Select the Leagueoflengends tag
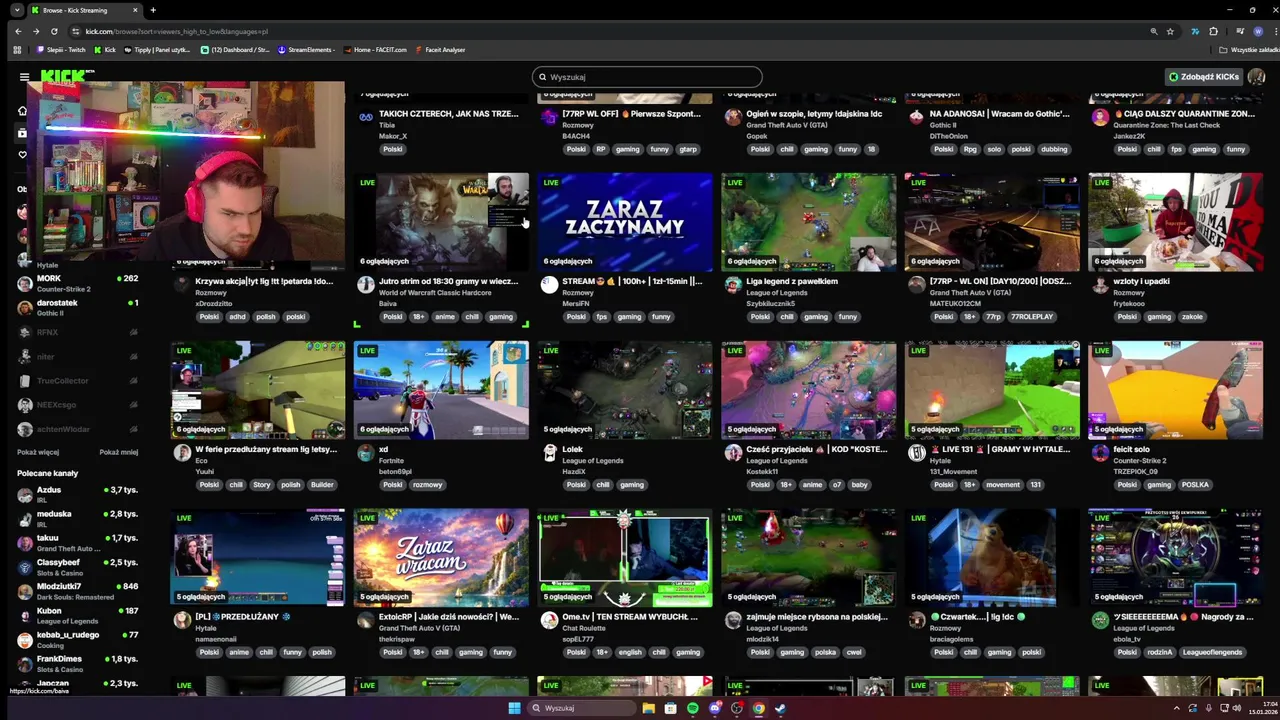This screenshot has width=1280, height=720. click(x=1212, y=653)
